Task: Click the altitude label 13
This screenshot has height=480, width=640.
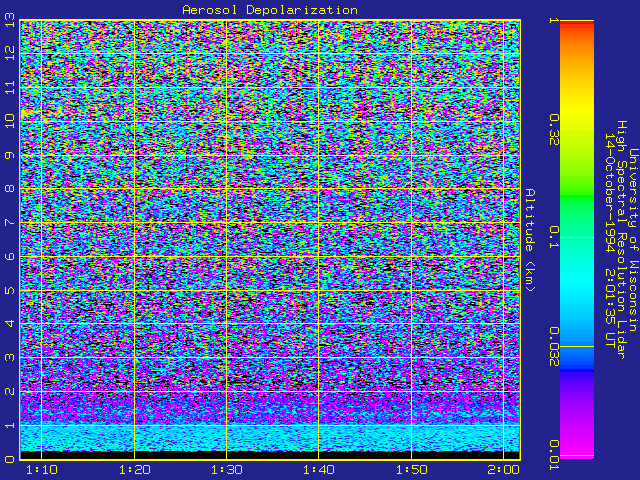Action: pyautogui.click(x=9, y=20)
